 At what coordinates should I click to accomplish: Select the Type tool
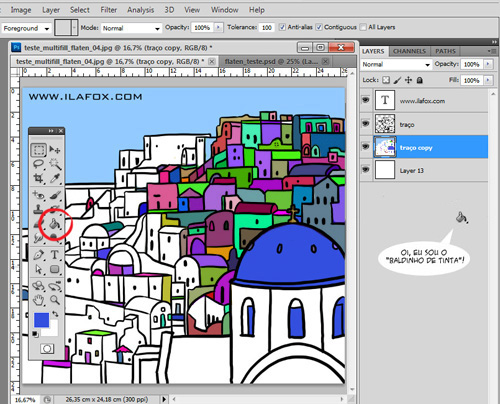pos(55,255)
